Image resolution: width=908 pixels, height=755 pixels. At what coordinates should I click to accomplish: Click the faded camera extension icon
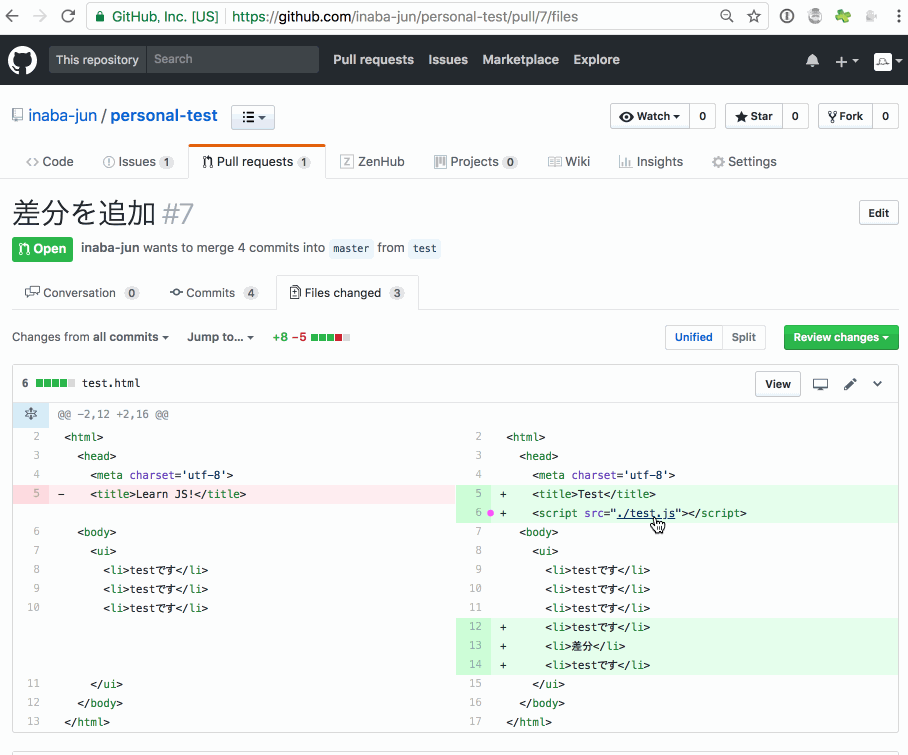(x=871, y=16)
